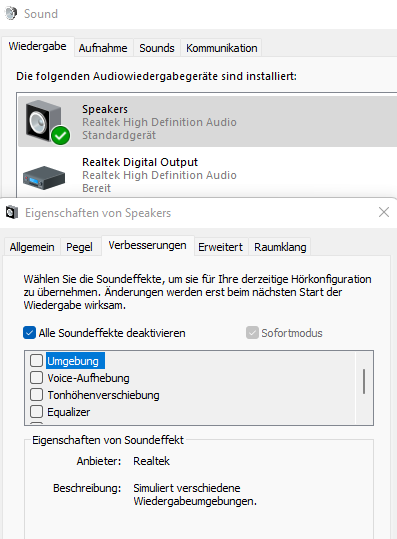This screenshot has width=397, height=539.
Task: Select the Realtek Digital Output device icon
Action: tap(44, 178)
